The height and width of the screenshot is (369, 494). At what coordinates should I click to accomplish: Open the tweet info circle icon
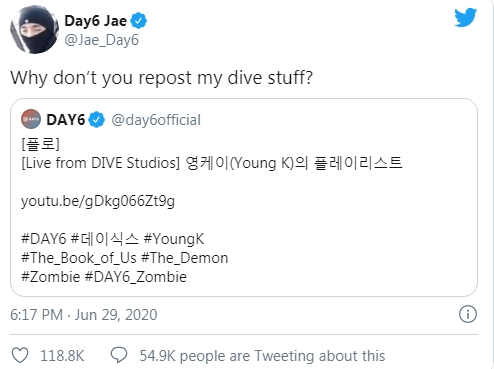click(x=468, y=314)
